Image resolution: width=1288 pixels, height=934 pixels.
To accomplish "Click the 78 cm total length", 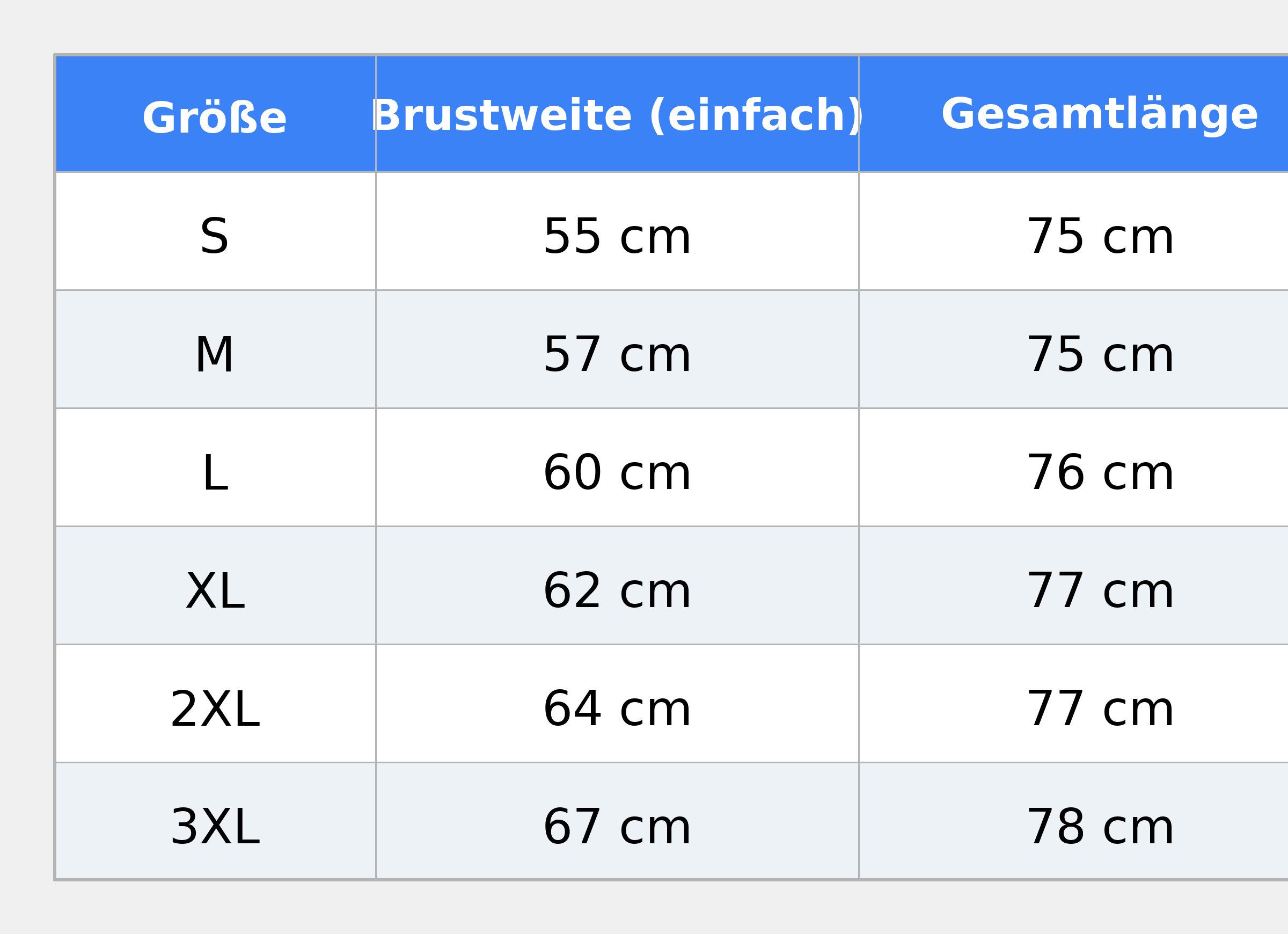I will pyautogui.click(x=1100, y=827).
